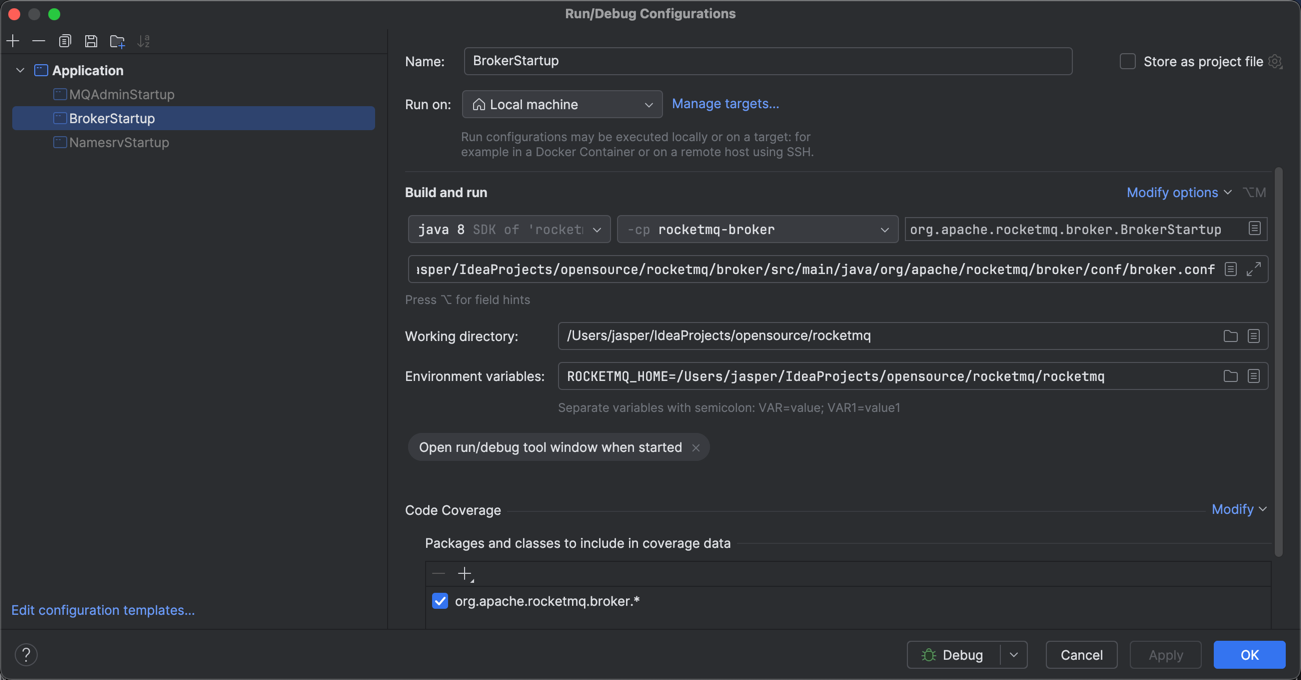
Task: Select NamesrvStartup configuration
Action: coord(119,142)
